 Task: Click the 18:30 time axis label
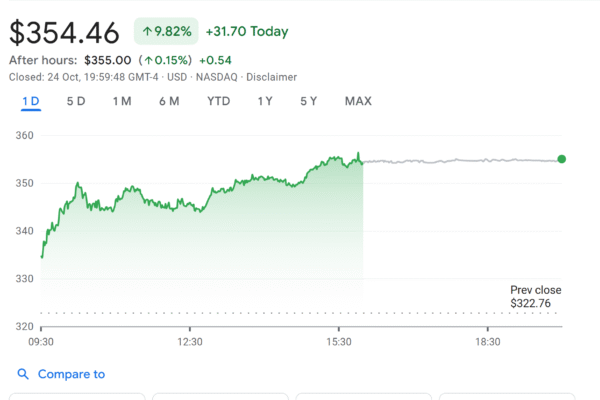point(487,341)
